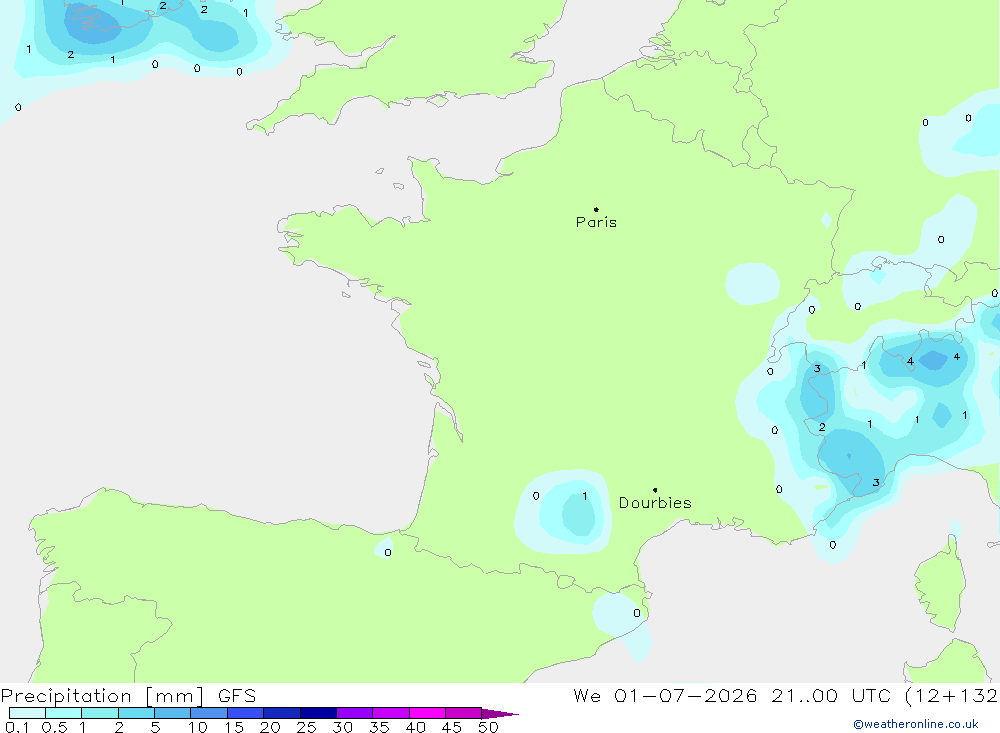
Task: Click the '1' value west of Dourbies
Action: tap(585, 496)
